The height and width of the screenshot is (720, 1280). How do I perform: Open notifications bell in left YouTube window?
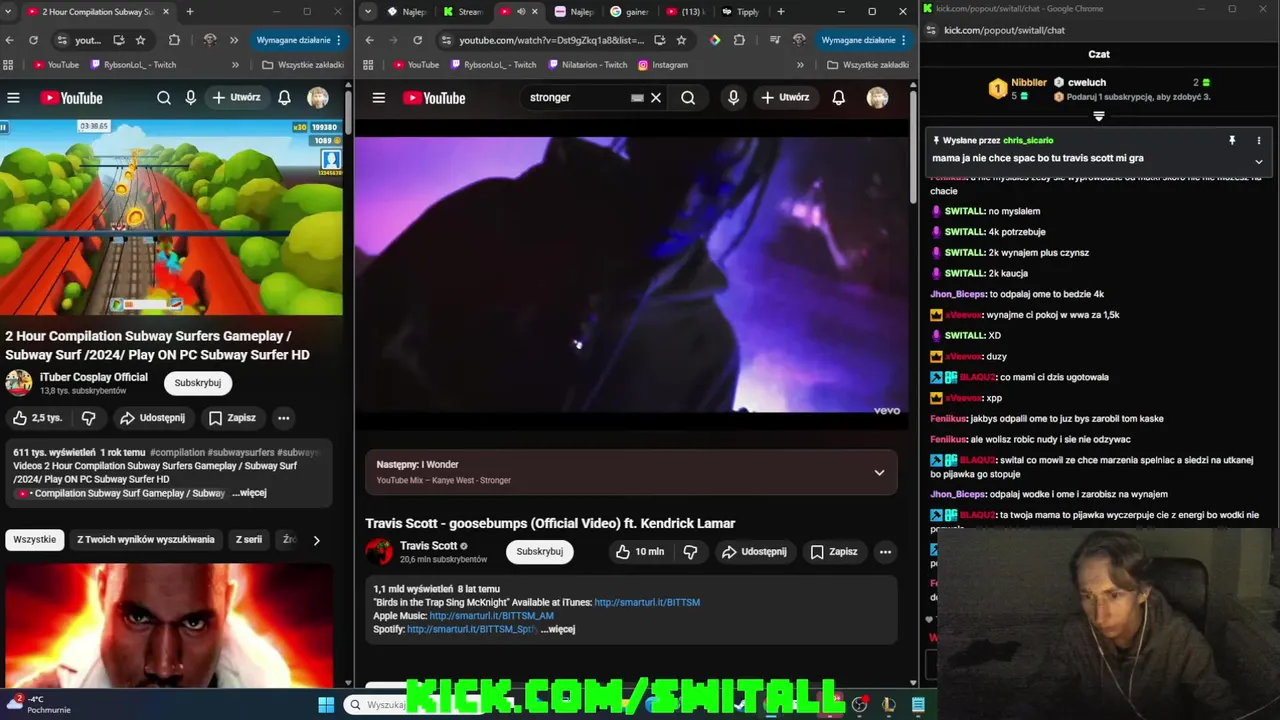click(x=284, y=98)
